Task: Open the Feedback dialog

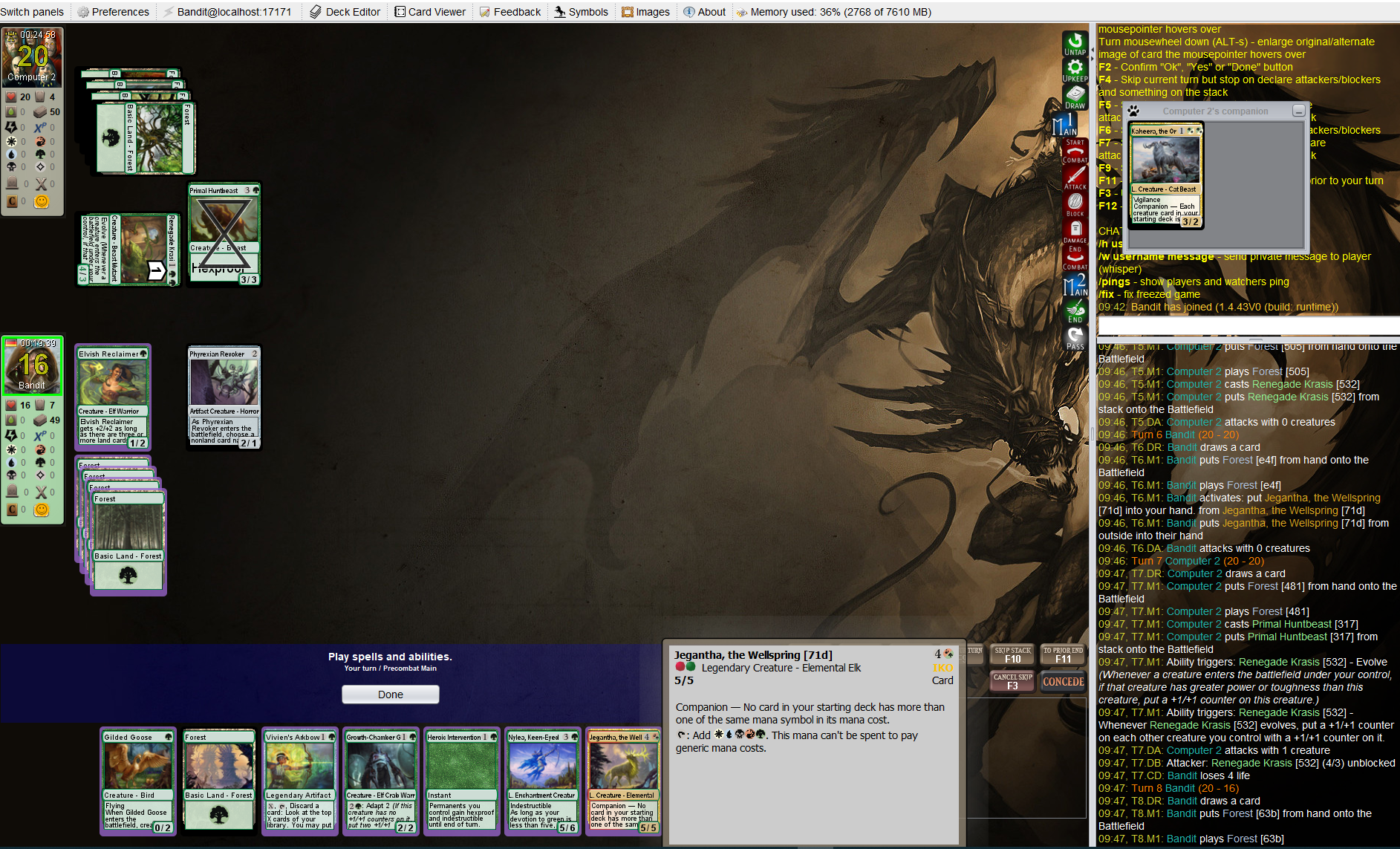Action: coord(510,12)
